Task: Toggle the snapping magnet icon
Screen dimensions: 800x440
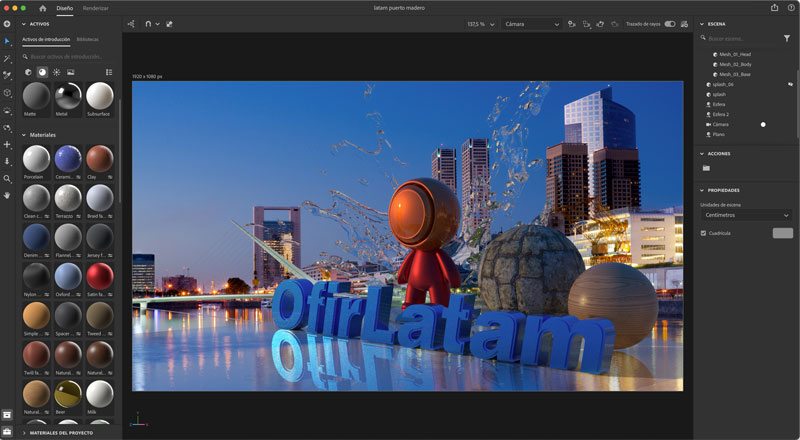Action: [x=148, y=24]
